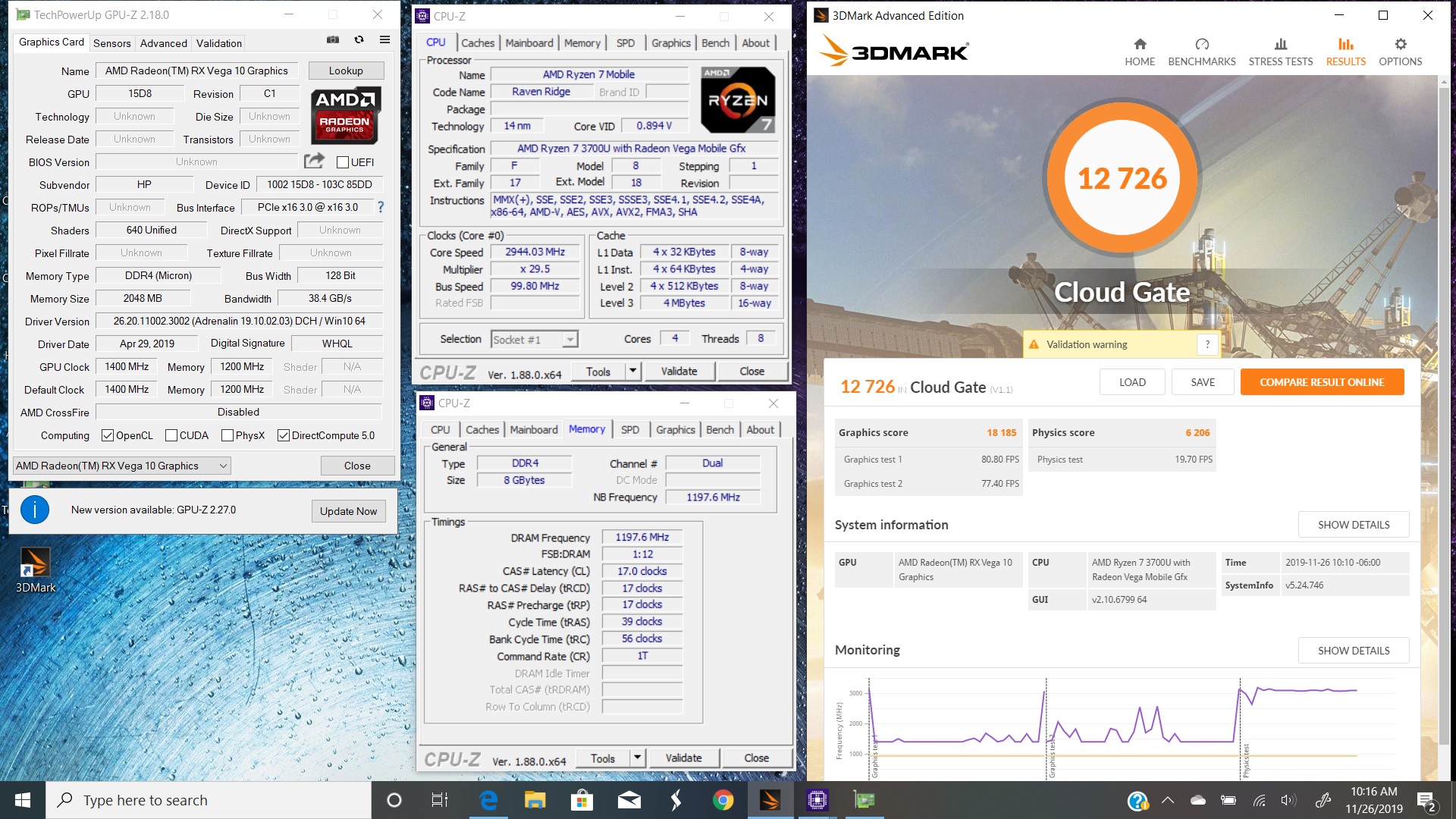Open the 3DMark BENCHMARKS gauge icon
The width and height of the screenshot is (1456, 819).
[1202, 45]
